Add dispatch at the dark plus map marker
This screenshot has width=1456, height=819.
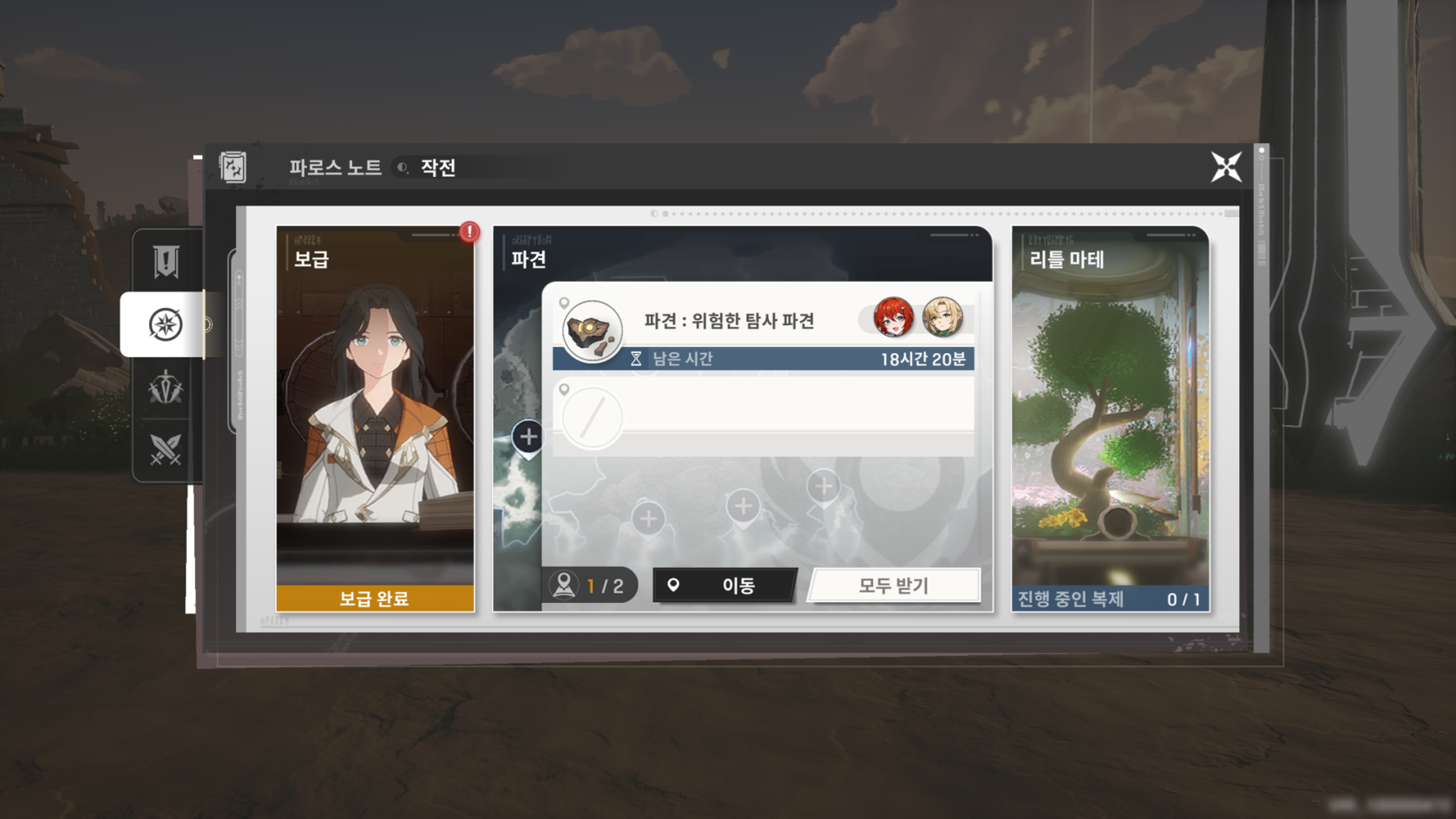(x=528, y=437)
